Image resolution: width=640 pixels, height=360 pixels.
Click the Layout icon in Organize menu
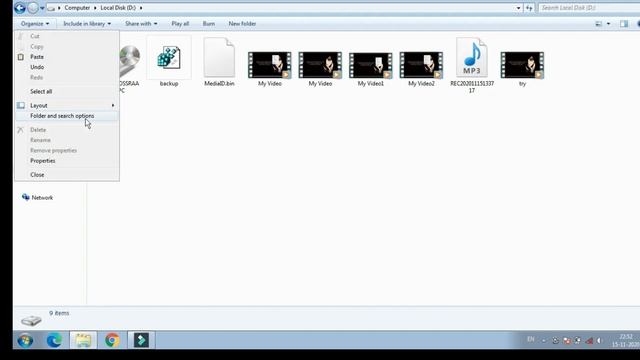21,105
